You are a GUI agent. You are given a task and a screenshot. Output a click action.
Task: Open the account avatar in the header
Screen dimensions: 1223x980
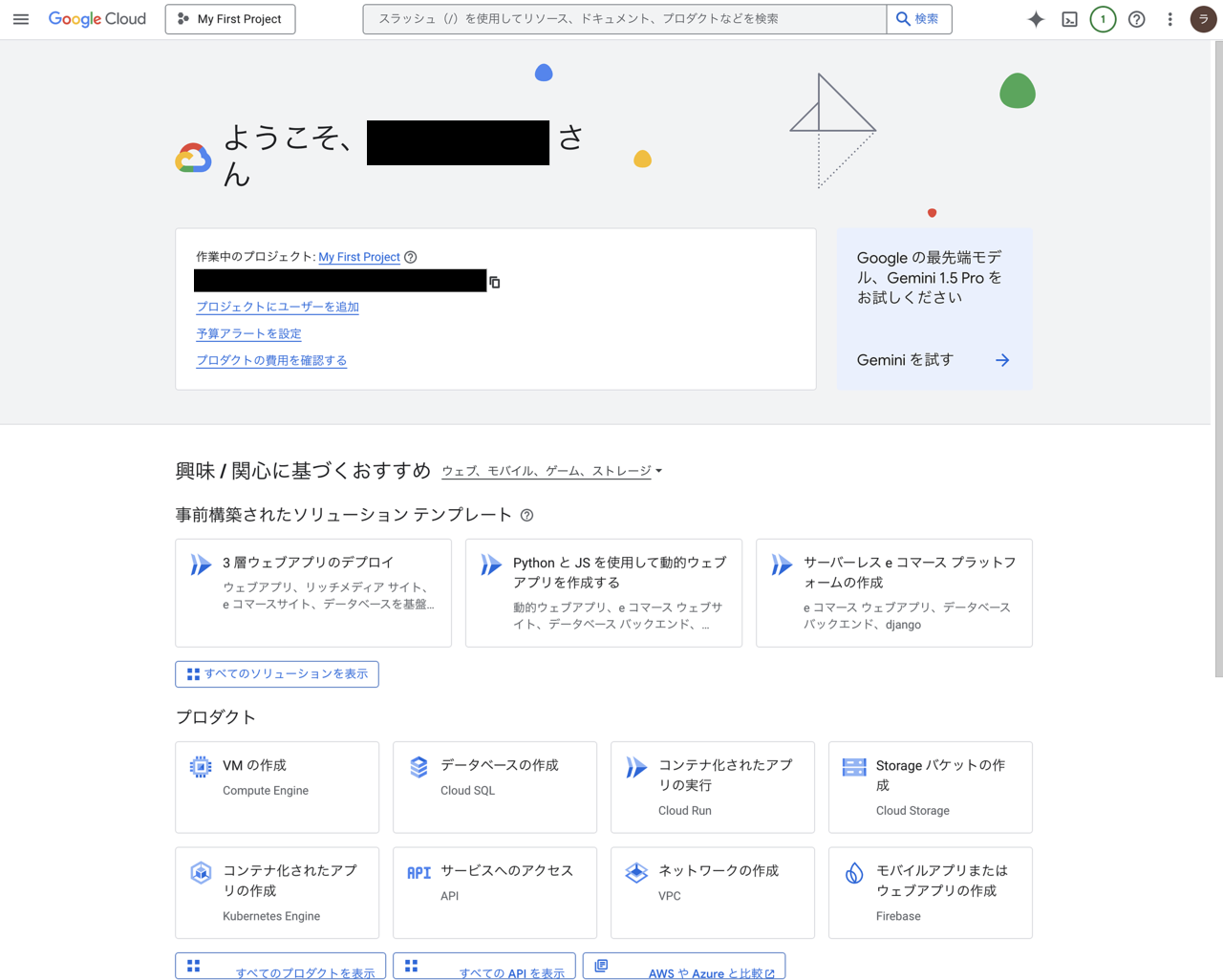[1203, 19]
